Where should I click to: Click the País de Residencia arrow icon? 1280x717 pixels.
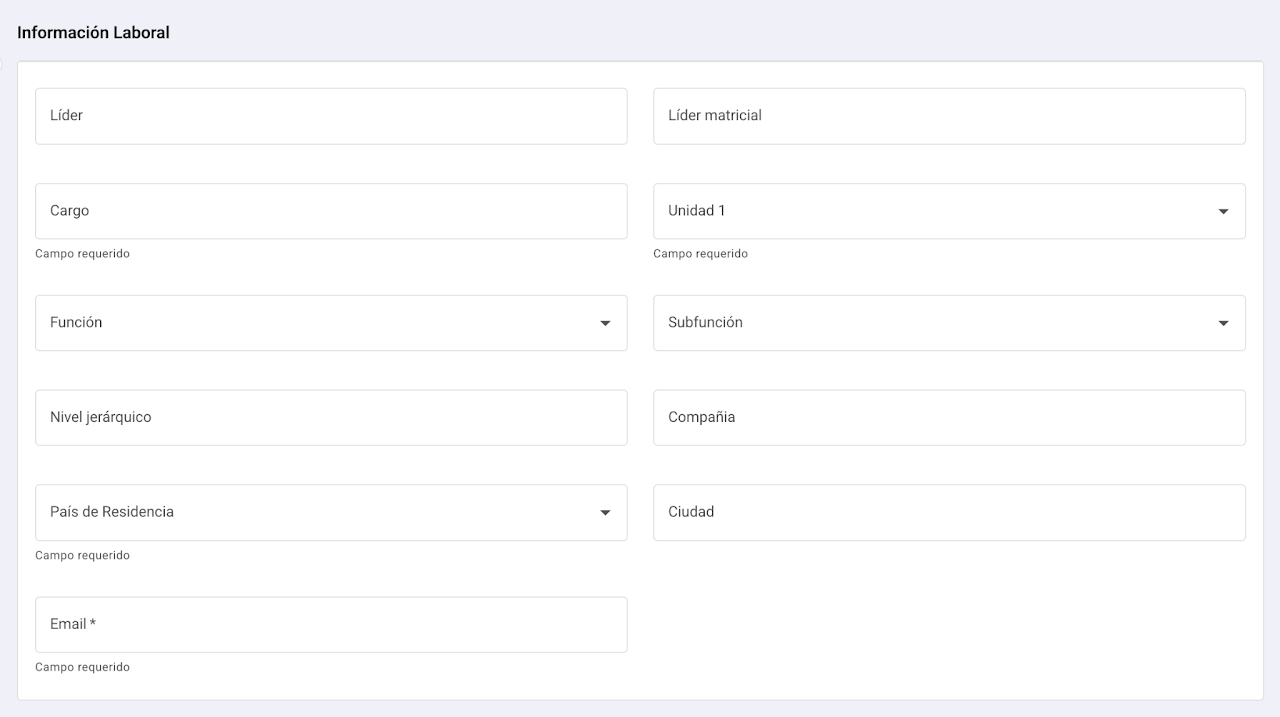pyautogui.click(x=605, y=513)
